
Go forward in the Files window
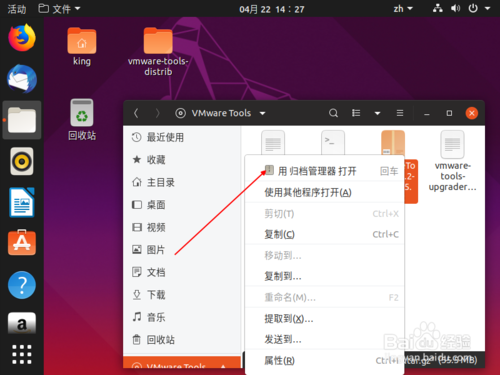point(157,113)
